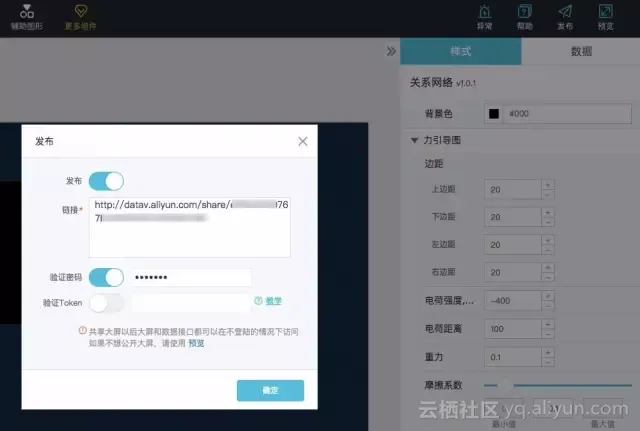
Task: Open the auxiliary shapes toolbar icon
Action: coord(27,17)
